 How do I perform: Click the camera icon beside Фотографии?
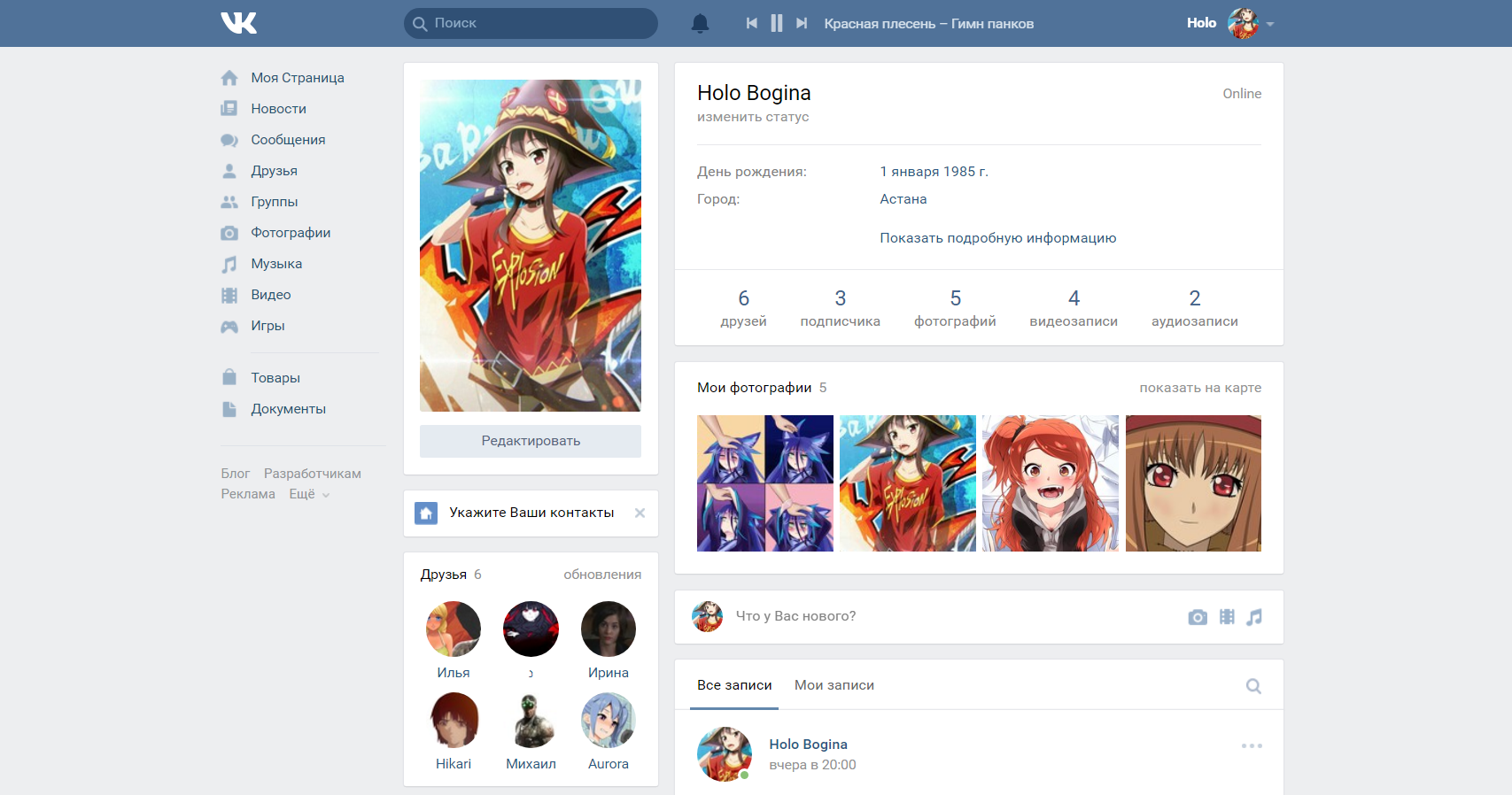tap(229, 233)
